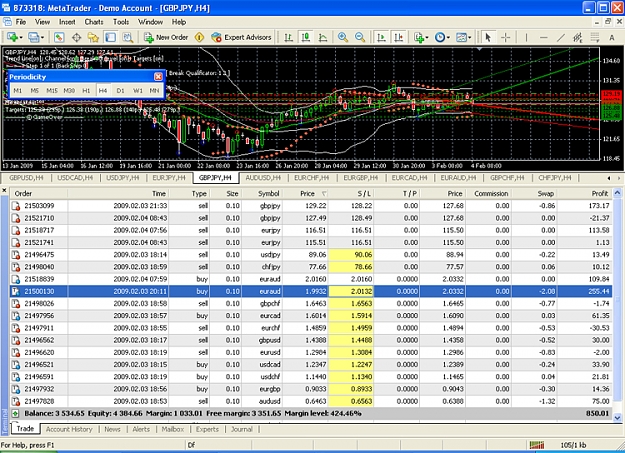
Task: Open the Charts menu
Action: [x=94, y=22]
